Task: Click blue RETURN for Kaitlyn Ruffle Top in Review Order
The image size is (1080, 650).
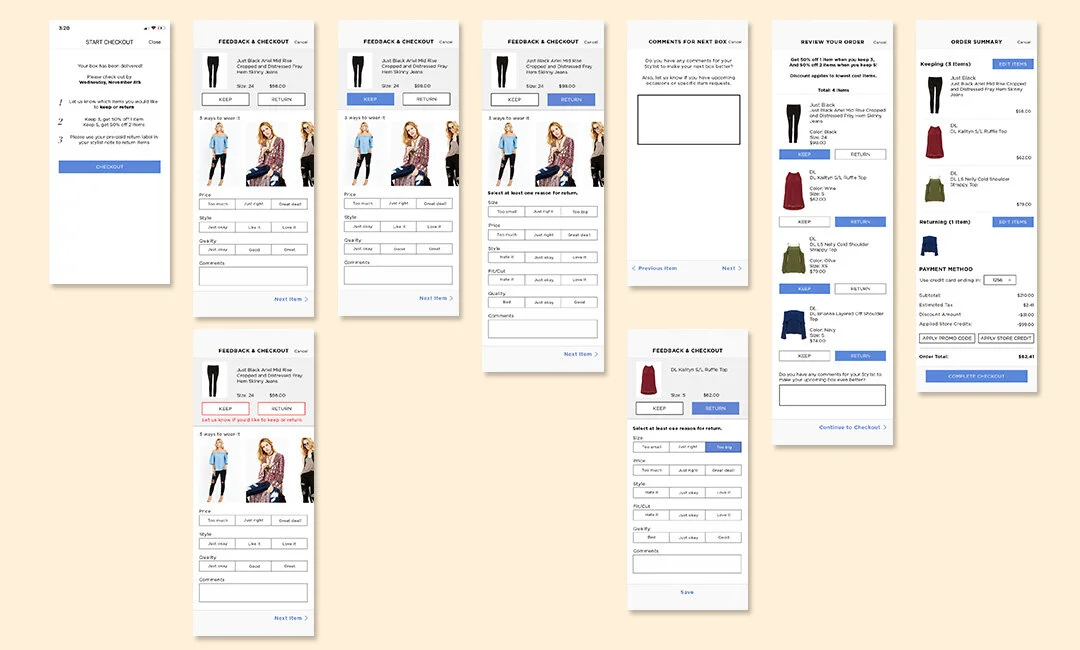Action: tap(860, 222)
